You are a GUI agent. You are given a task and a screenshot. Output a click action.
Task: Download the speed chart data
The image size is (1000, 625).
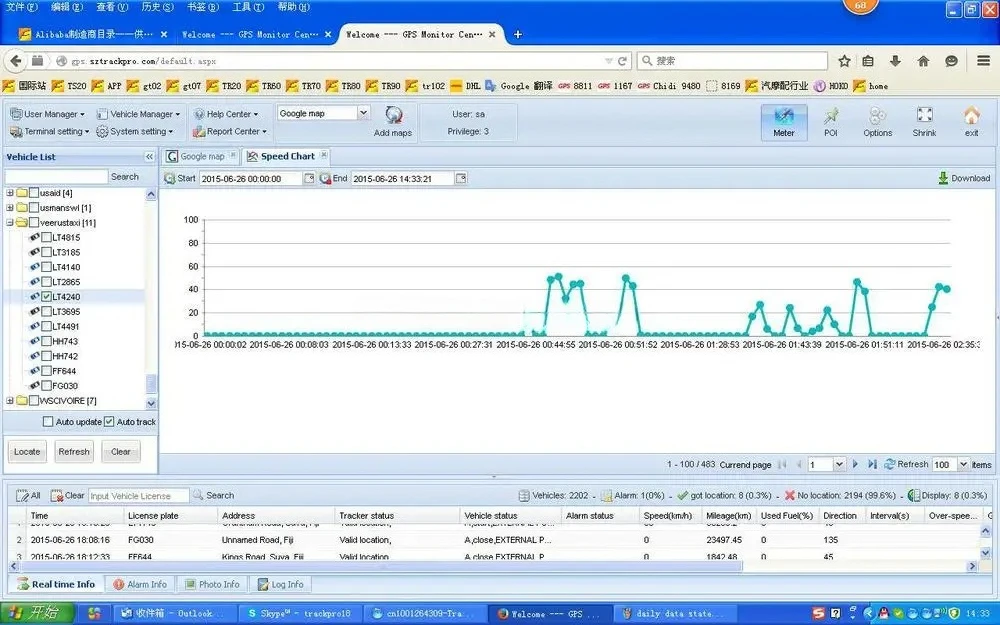[964, 178]
